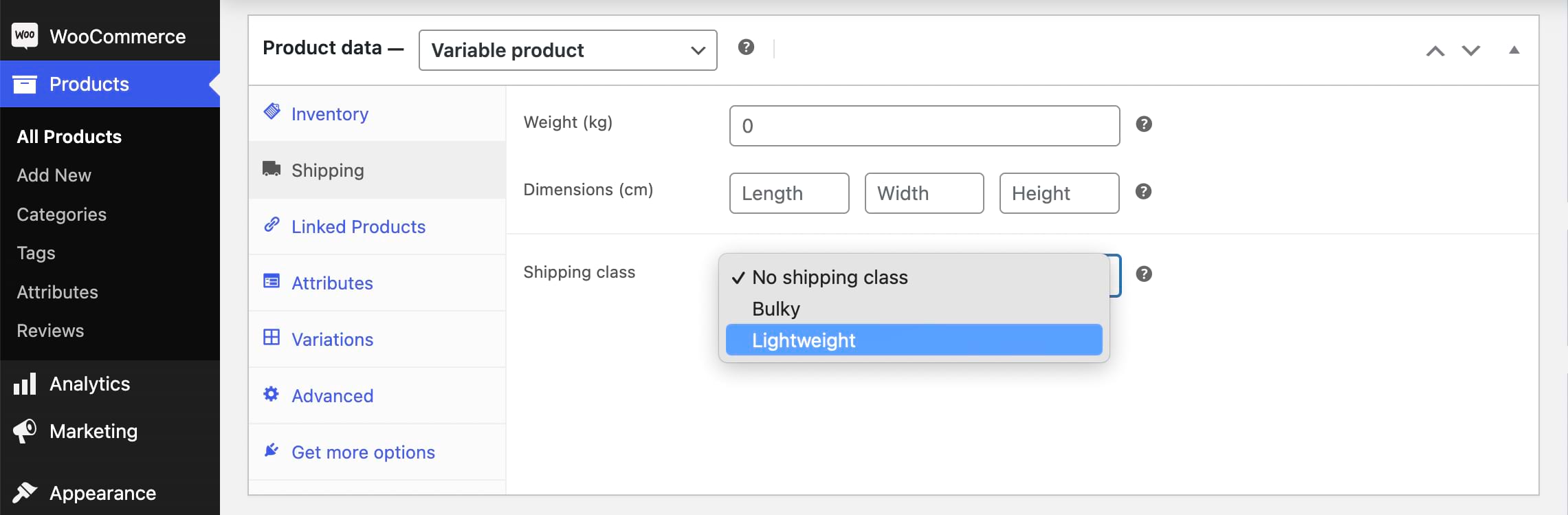Open Get more options
1568x515 pixels.
pyautogui.click(x=363, y=452)
